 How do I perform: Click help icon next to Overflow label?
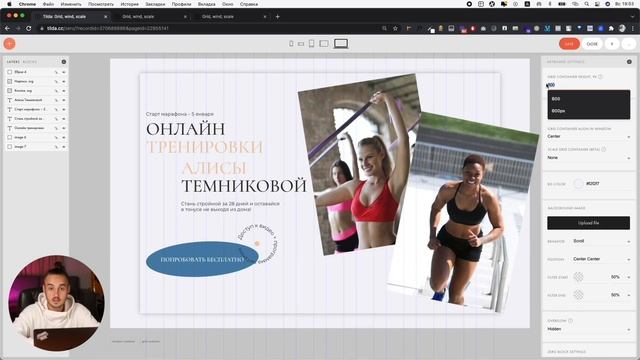[570, 321]
